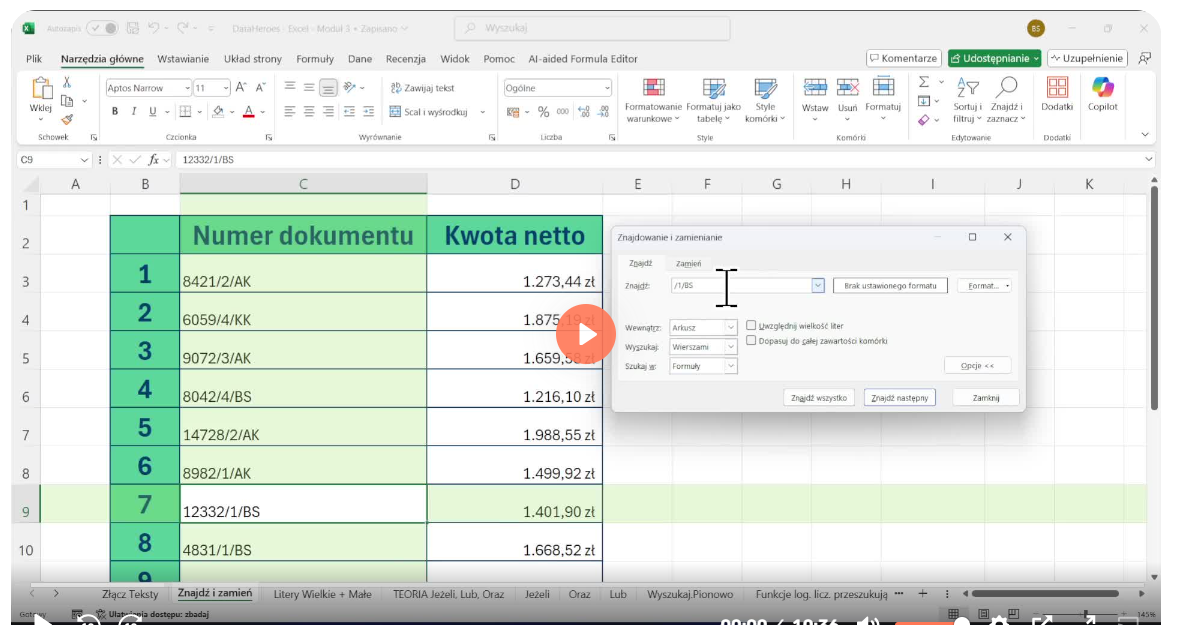
Task: Open Style komórki gallery
Action: coord(765,100)
